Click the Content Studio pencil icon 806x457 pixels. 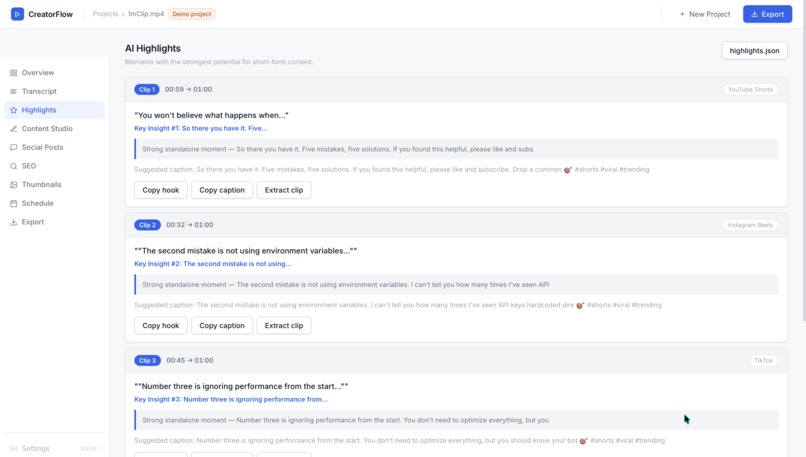pos(13,129)
